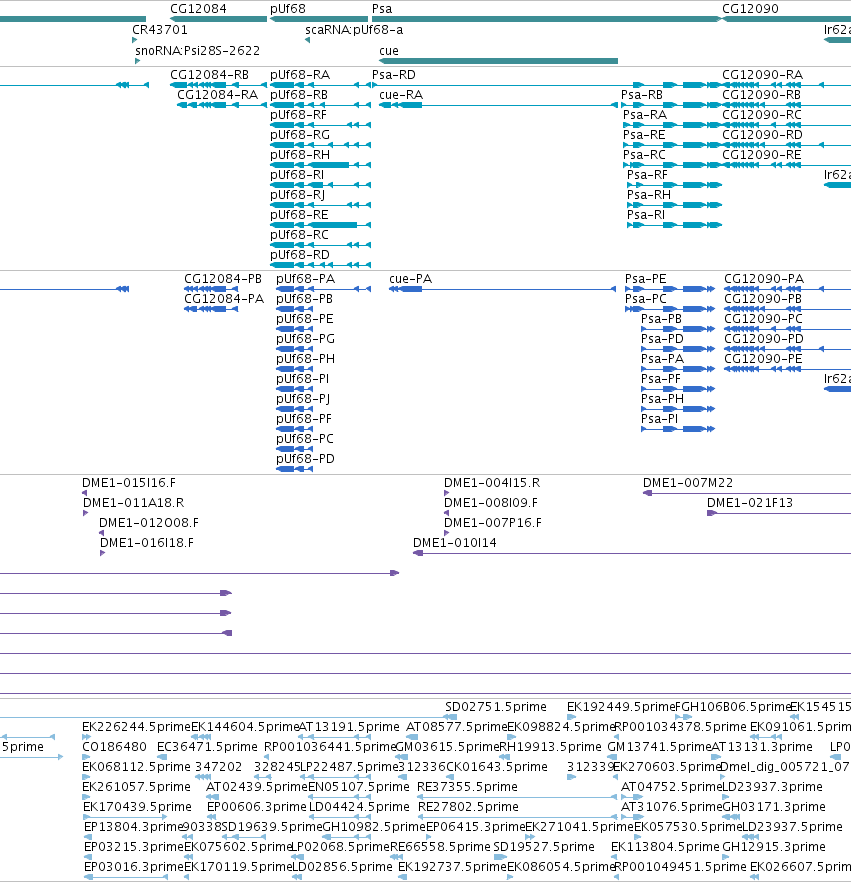851x882 pixels.
Task: Click transcript Psa-RI label
Action: pos(646,215)
